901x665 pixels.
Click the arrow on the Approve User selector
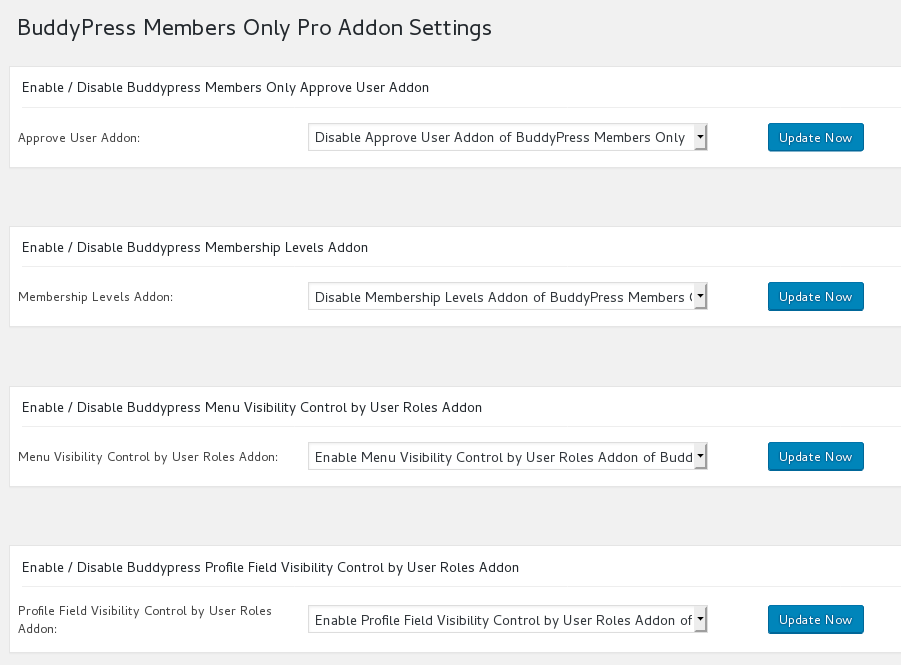click(x=699, y=137)
